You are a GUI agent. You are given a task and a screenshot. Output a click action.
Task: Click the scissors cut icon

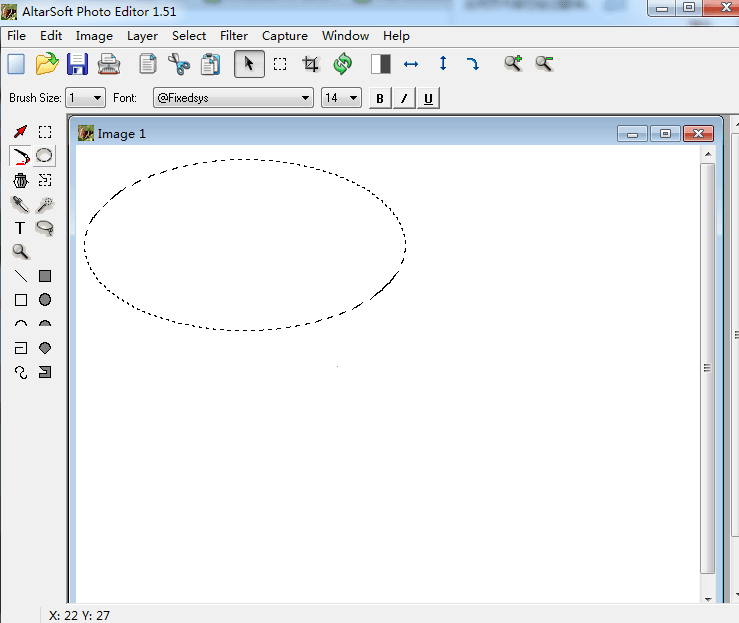tap(179, 64)
